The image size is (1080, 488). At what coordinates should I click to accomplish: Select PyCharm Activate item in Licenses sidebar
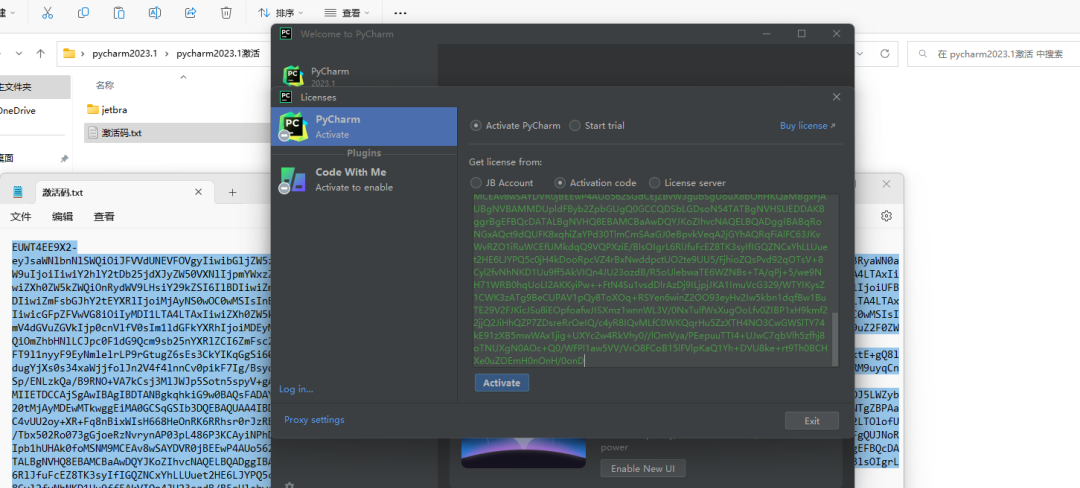click(364, 127)
